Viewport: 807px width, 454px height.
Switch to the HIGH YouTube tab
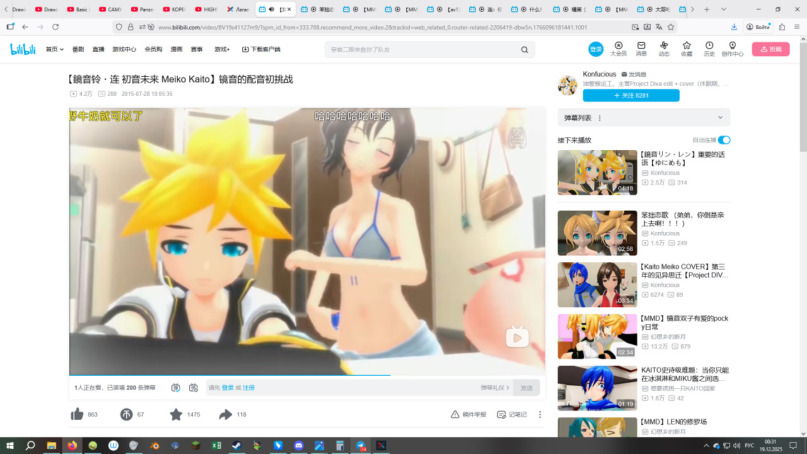click(206, 9)
